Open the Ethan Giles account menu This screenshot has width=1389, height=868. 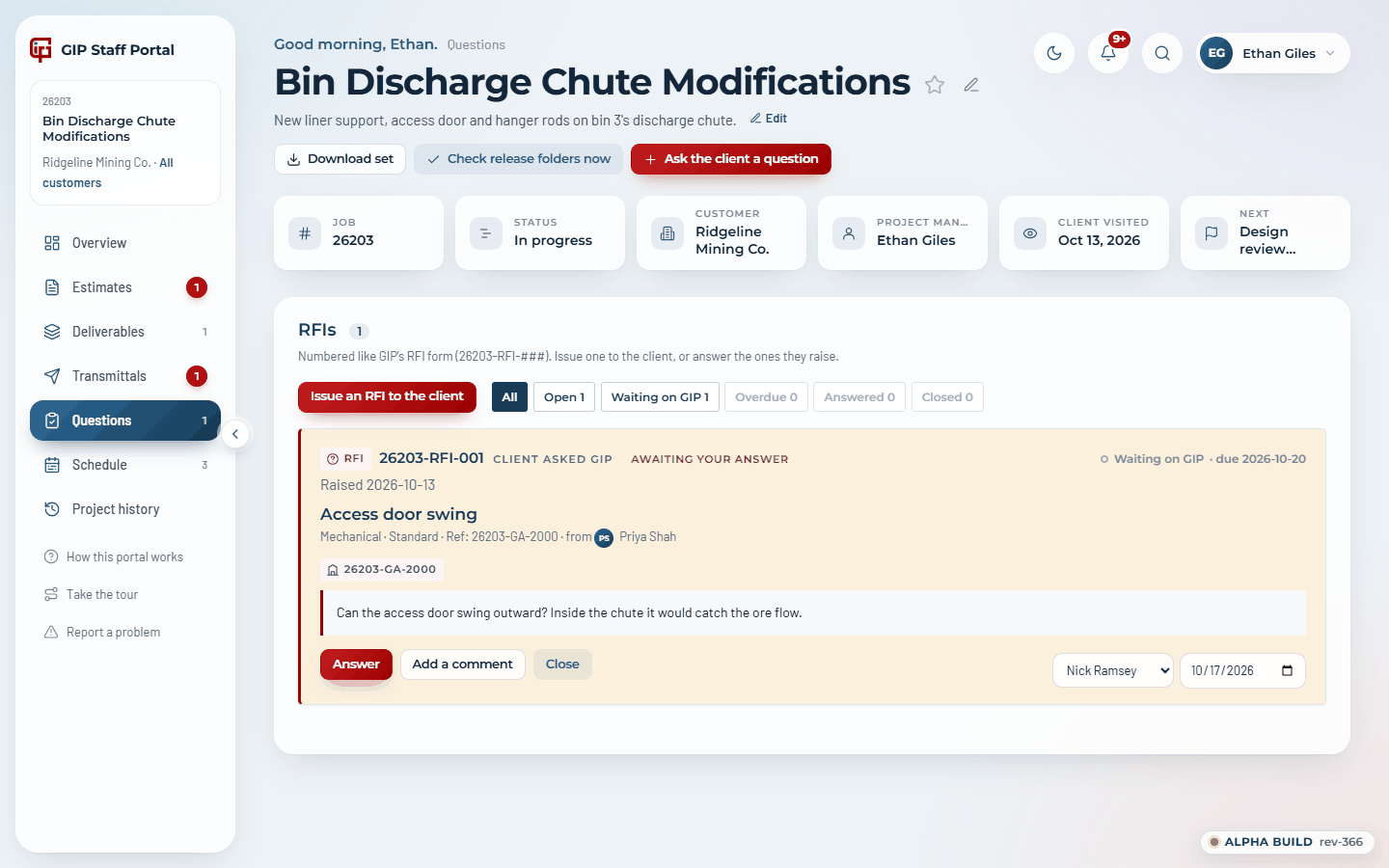pos(1273,53)
